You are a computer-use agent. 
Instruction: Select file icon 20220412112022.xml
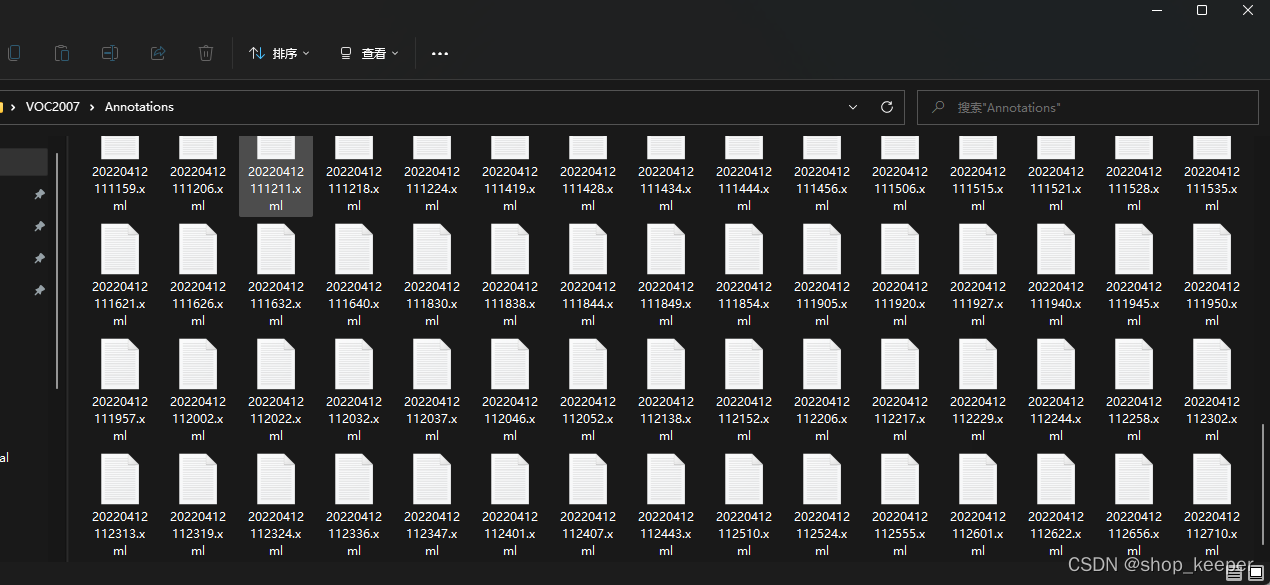point(276,364)
